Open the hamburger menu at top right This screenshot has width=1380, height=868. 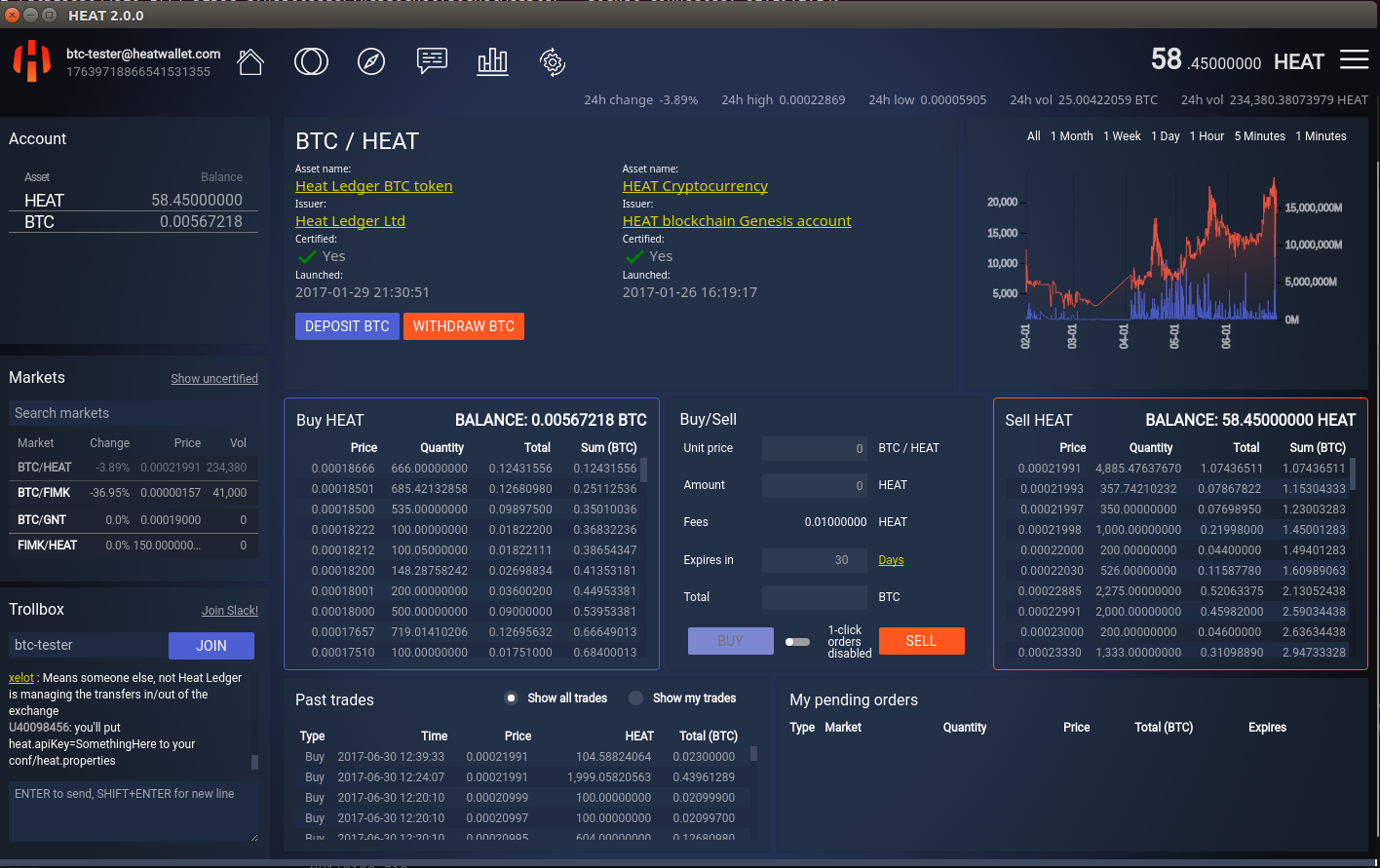click(x=1354, y=60)
